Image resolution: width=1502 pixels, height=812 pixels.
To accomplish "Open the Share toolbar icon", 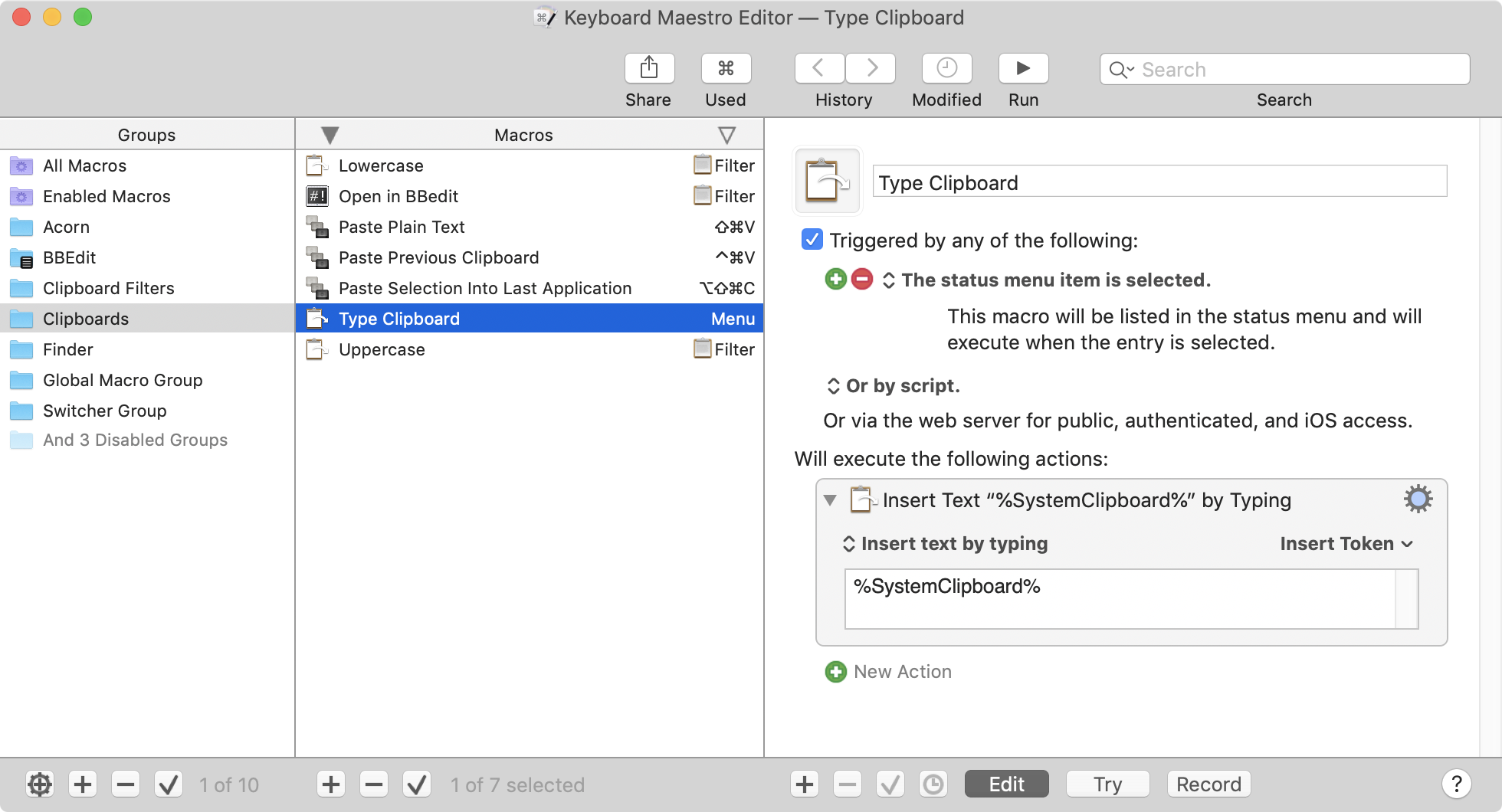I will 648,68.
